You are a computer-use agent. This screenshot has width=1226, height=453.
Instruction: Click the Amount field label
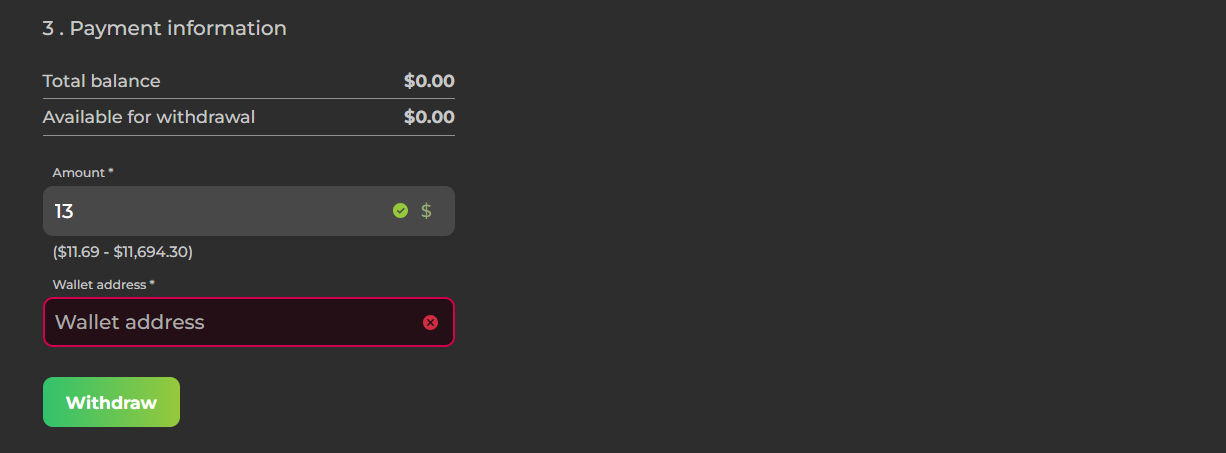[78, 173]
